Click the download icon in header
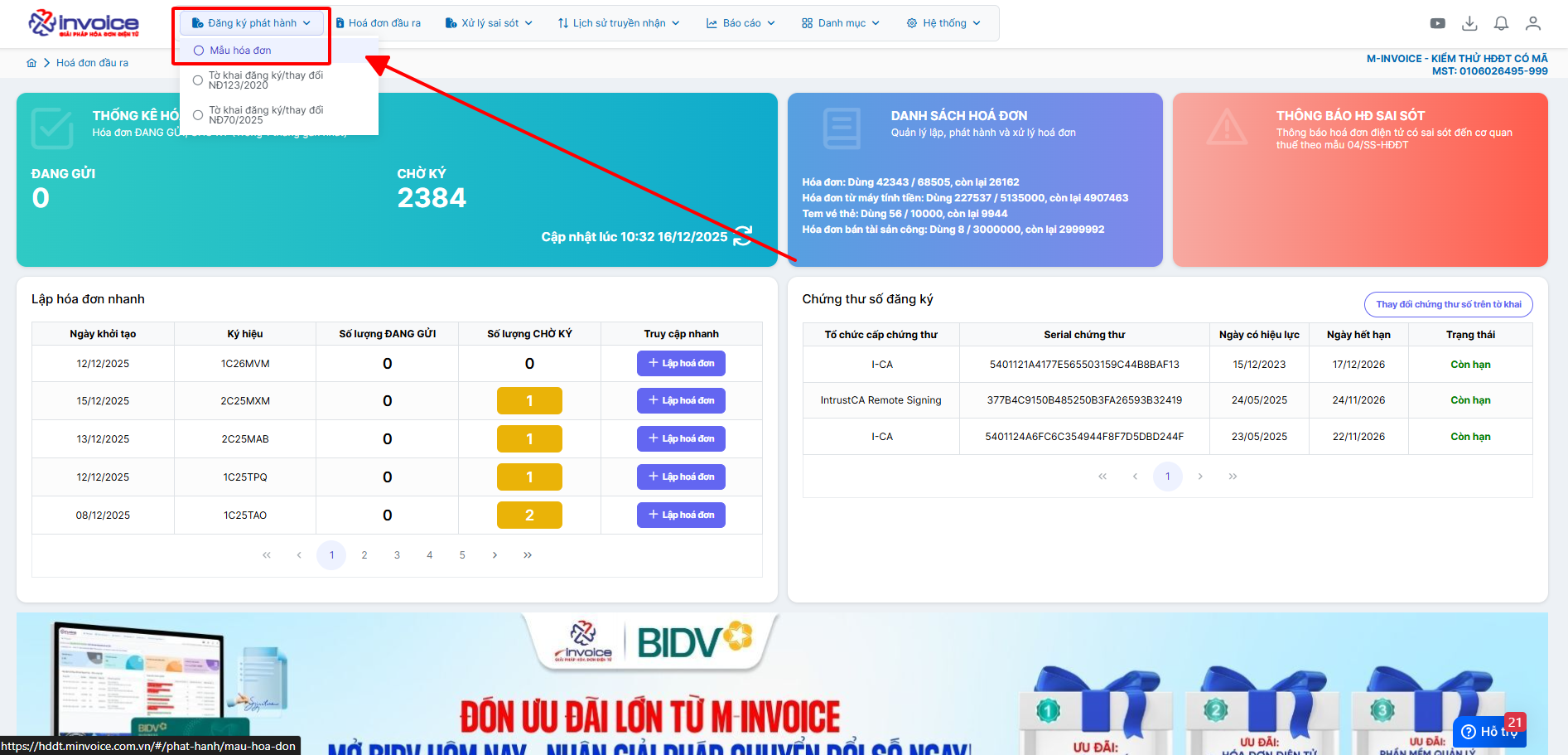The image size is (1568, 755). coord(1469,23)
